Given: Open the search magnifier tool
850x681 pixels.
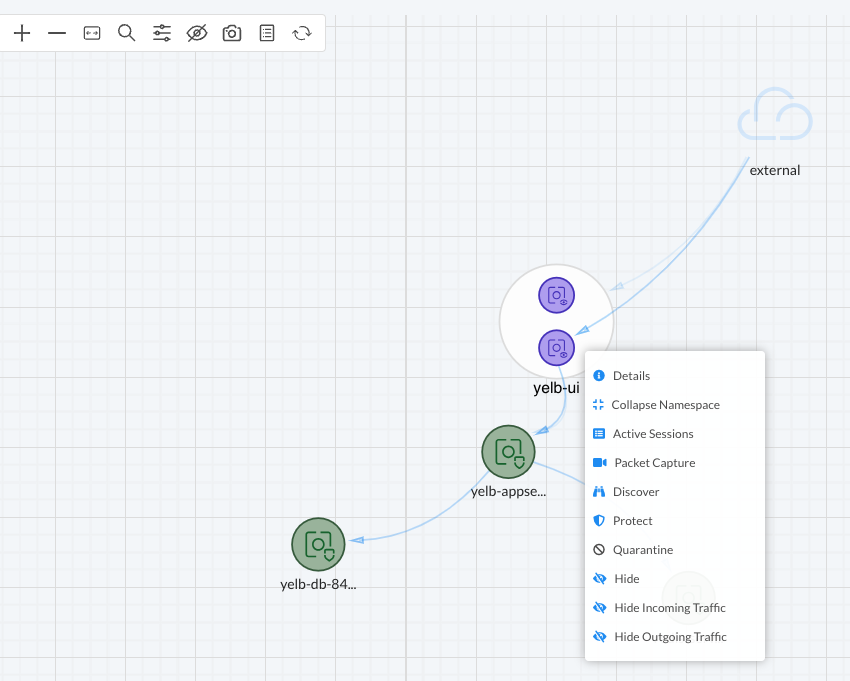Looking at the screenshot, I should click(126, 33).
